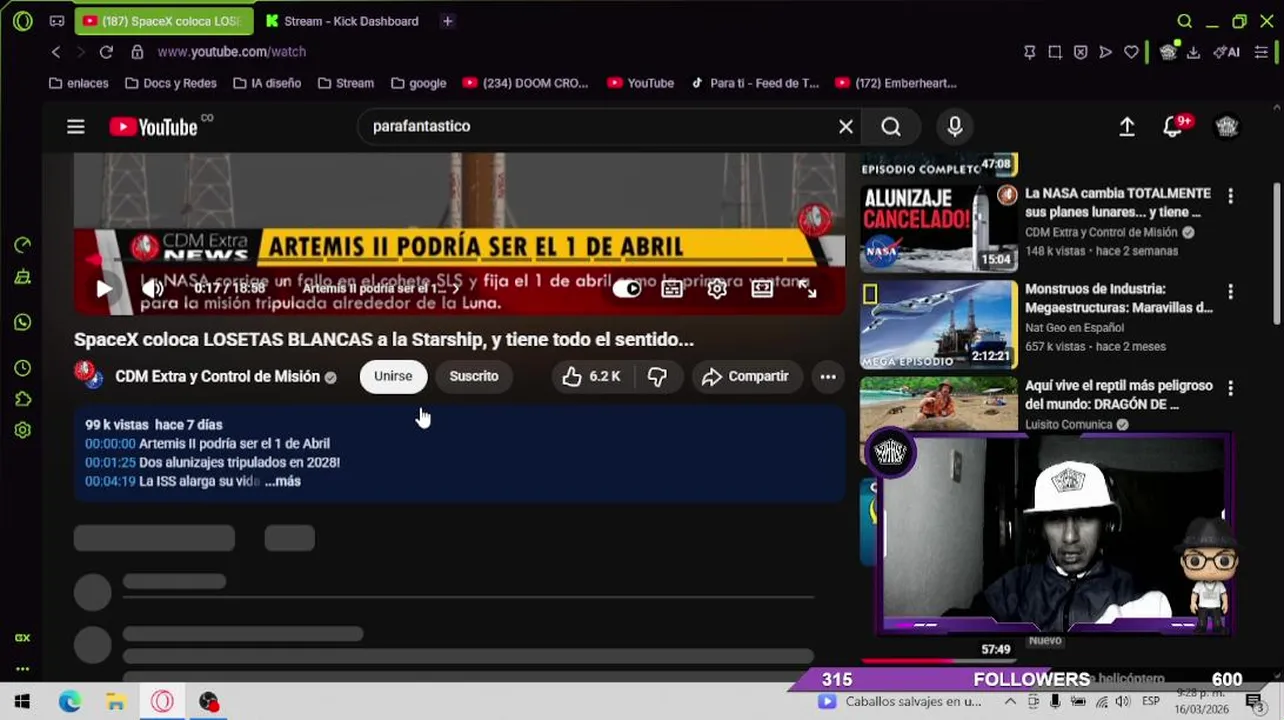Open sidebar settings gear icon
This screenshot has height=720, width=1284.
coord(22,430)
